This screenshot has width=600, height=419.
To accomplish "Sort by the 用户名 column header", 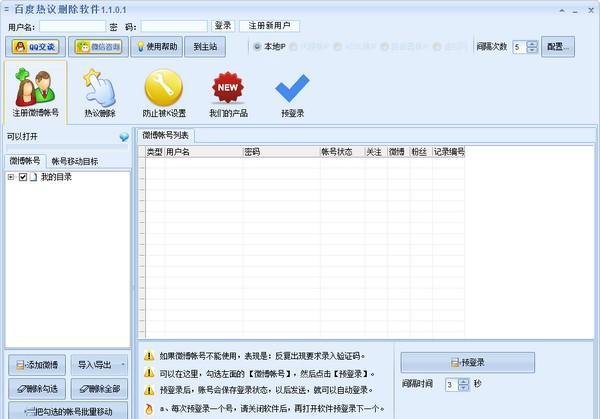I will (x=204, y=152).
